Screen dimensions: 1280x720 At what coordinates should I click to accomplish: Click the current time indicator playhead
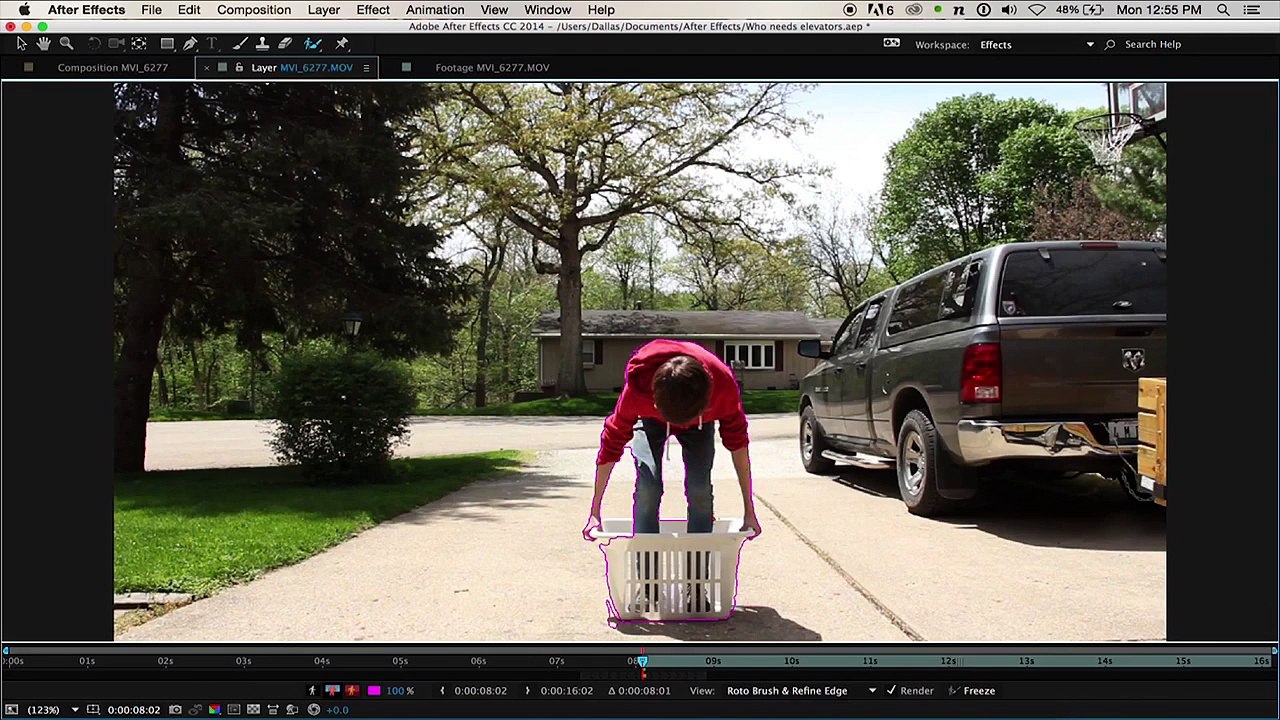[x=643, y=661]
